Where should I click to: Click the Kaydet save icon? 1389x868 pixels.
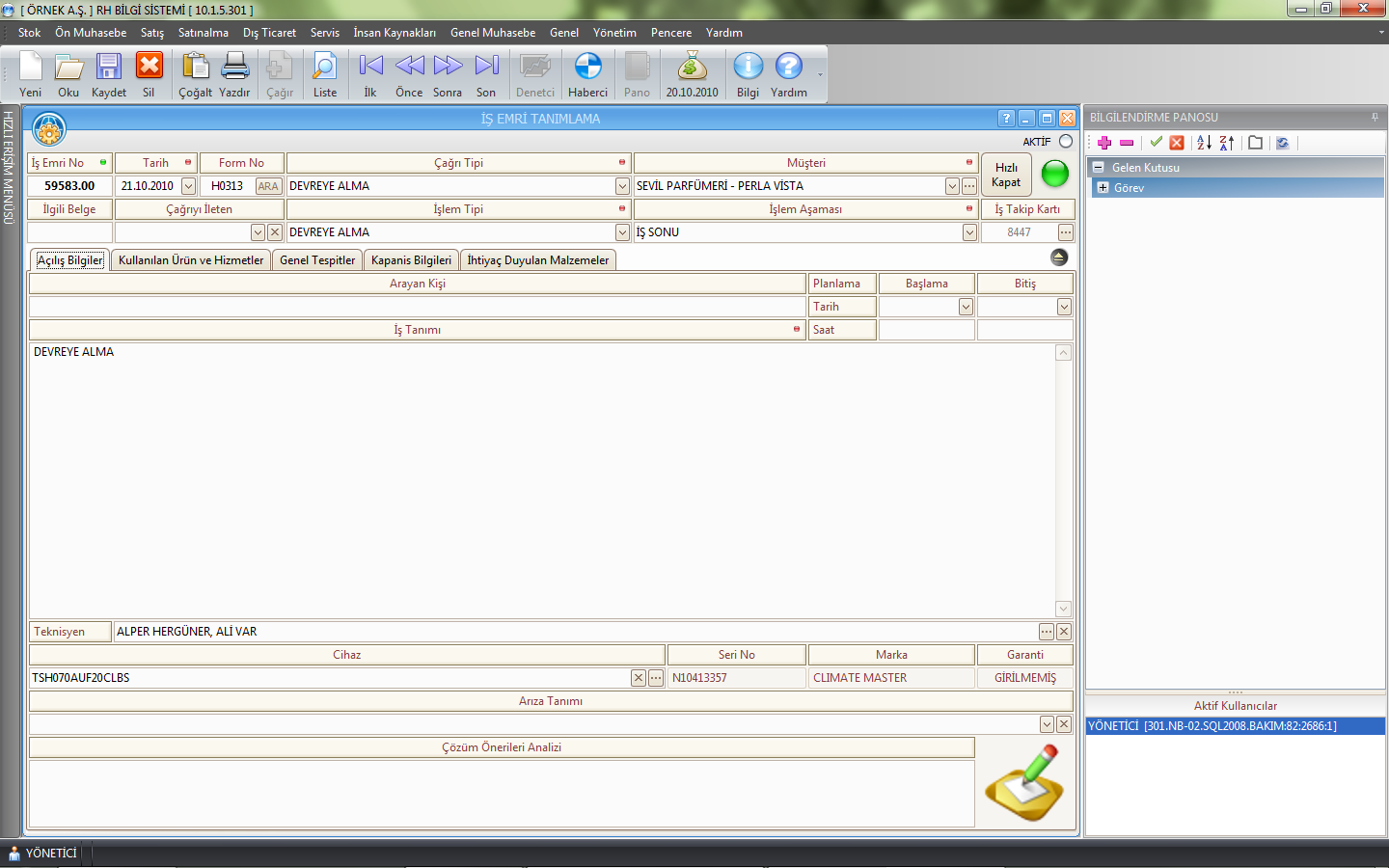108,68
